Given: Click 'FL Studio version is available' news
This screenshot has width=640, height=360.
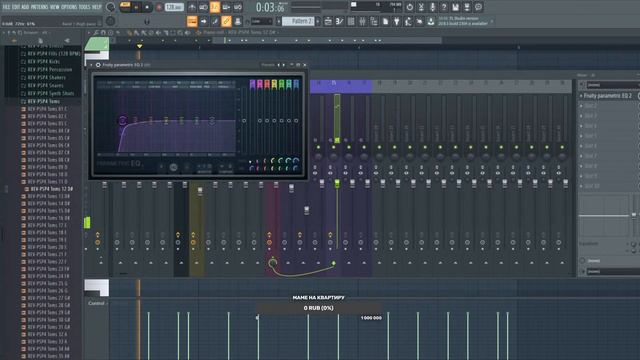Looking at the screenshot, I should pyautogui.click(x=462, y=21).
